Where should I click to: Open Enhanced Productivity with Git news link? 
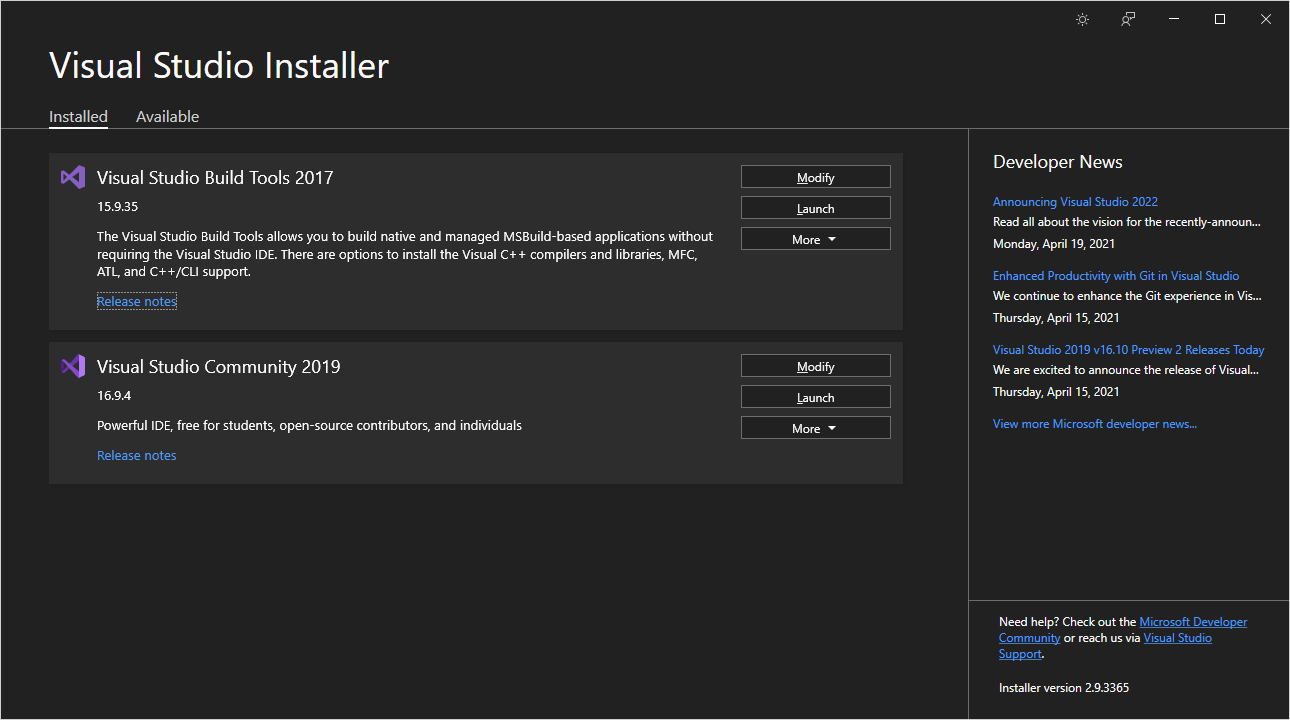pyautogui.click(x=1115, y=276)
